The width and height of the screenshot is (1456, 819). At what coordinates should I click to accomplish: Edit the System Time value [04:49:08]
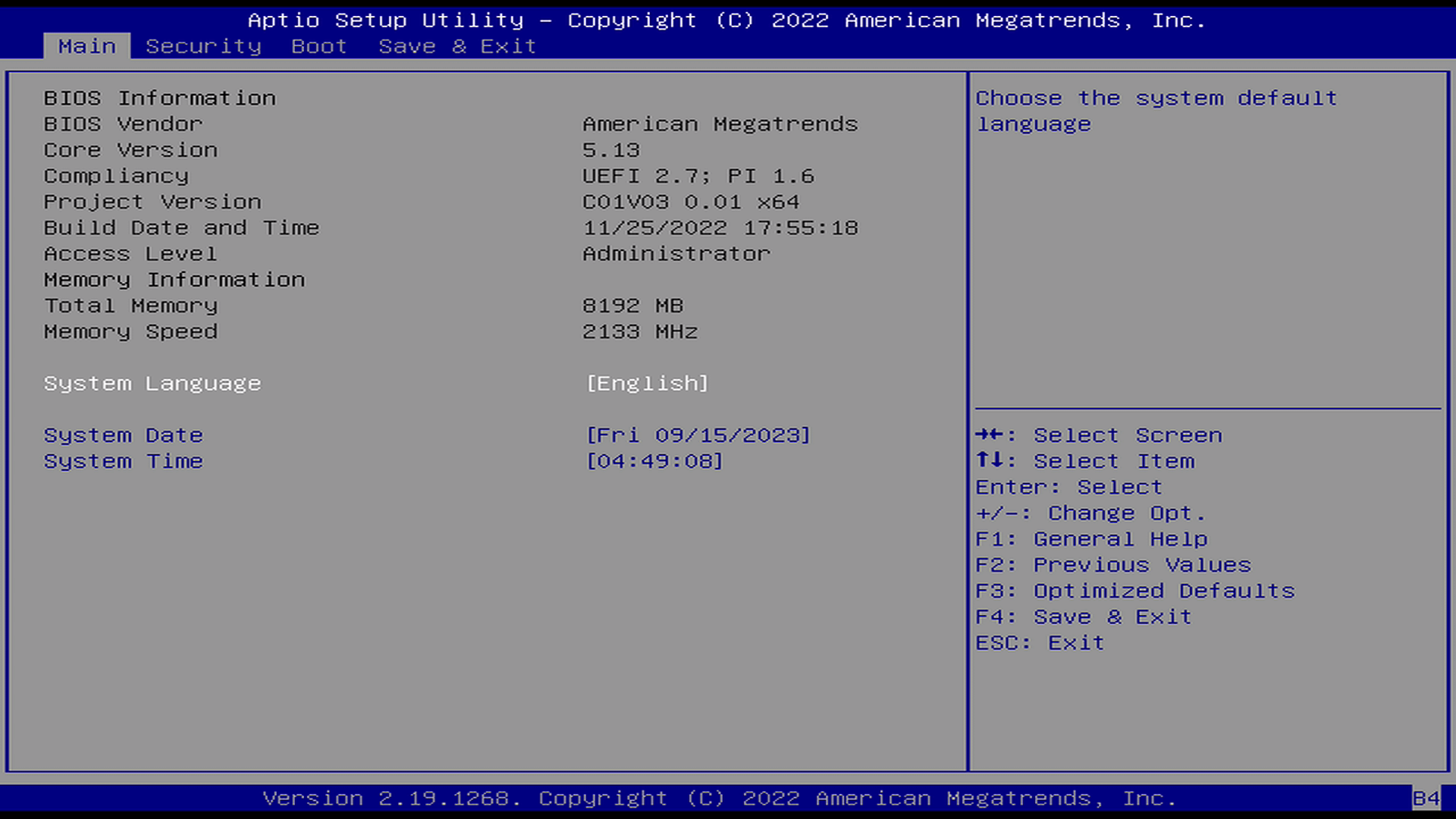coord(654,461)
